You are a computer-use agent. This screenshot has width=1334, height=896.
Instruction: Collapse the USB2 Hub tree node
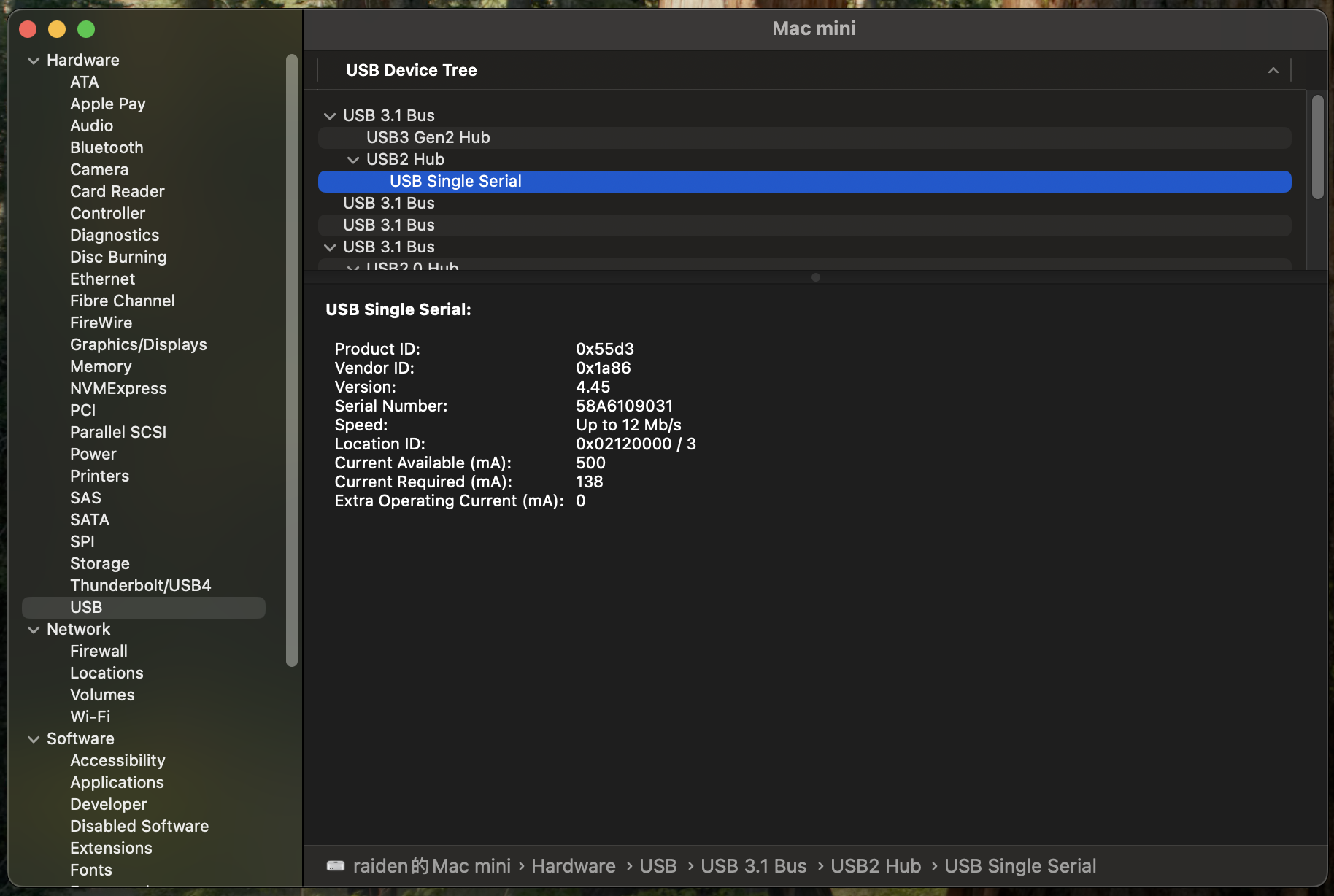pyautogui.click(x=353, y=160)
